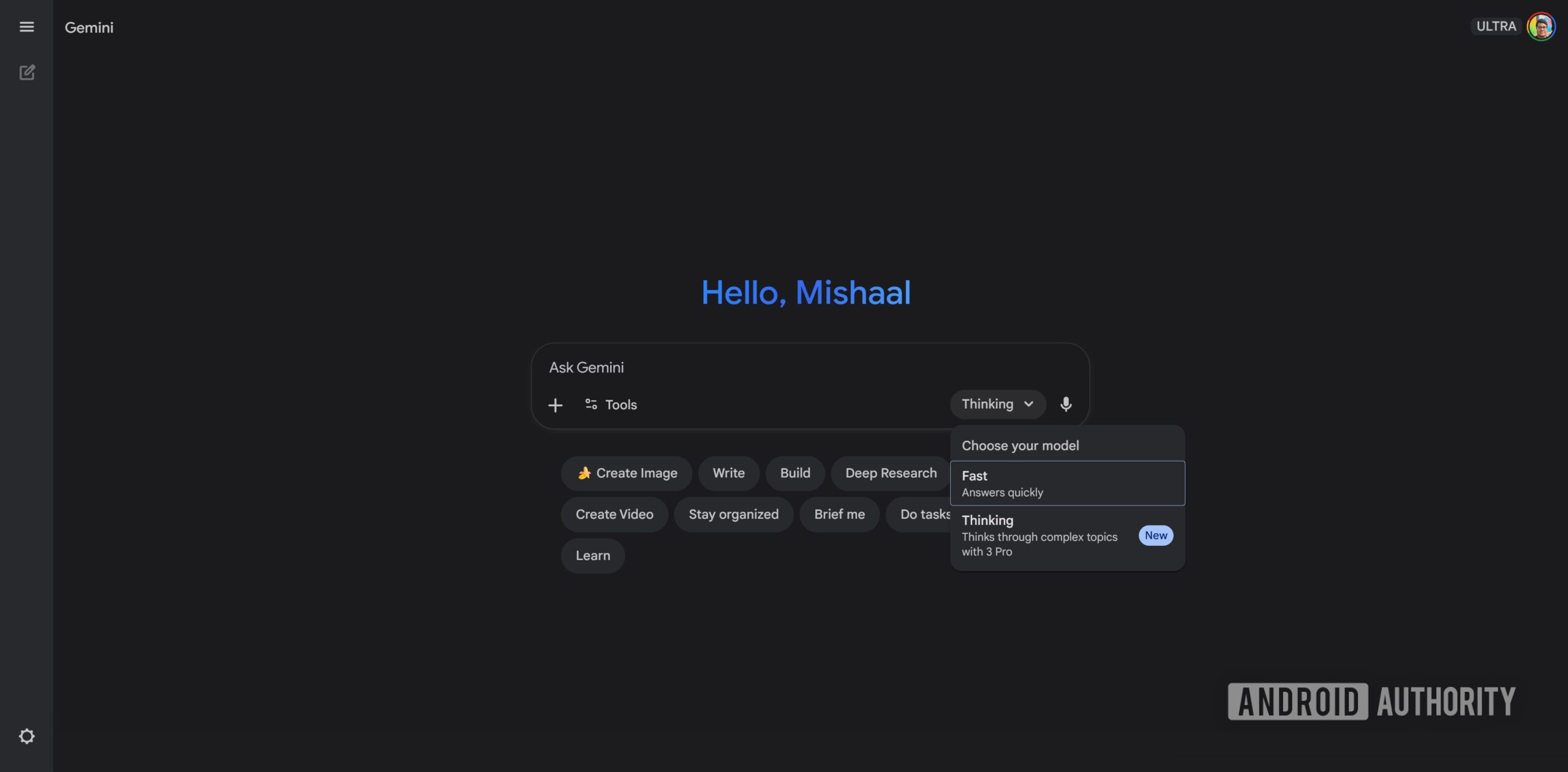The width and height of the screenshot is (1568, 772).
Task: Open the sidebar with the hamburger menu icon
Action: [x=27, y=26]
